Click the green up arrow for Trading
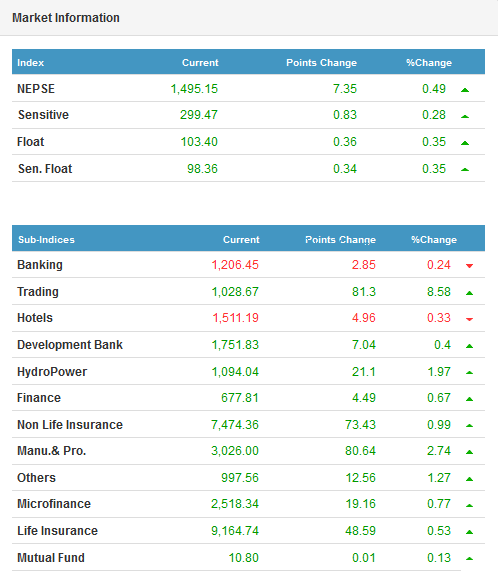Viewport: 498px width, 574px height. [469, 293]
